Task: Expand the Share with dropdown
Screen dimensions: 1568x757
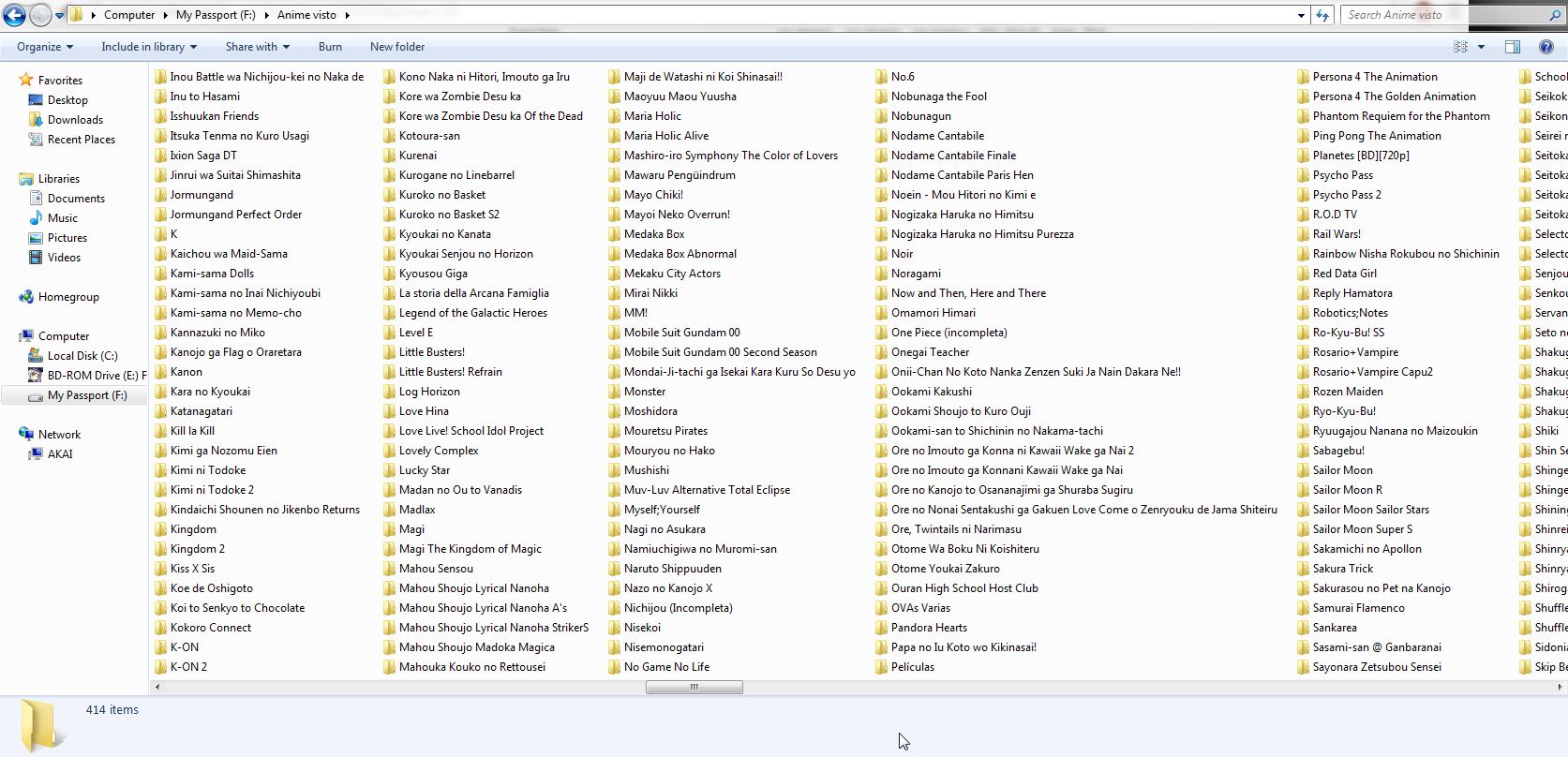Action: click(x=257, y=47)
